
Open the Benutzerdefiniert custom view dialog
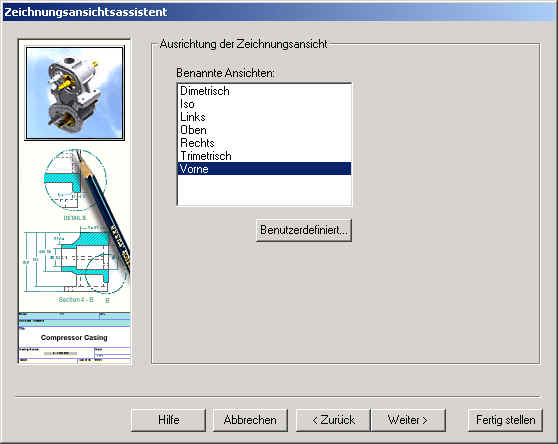[304, 230]
